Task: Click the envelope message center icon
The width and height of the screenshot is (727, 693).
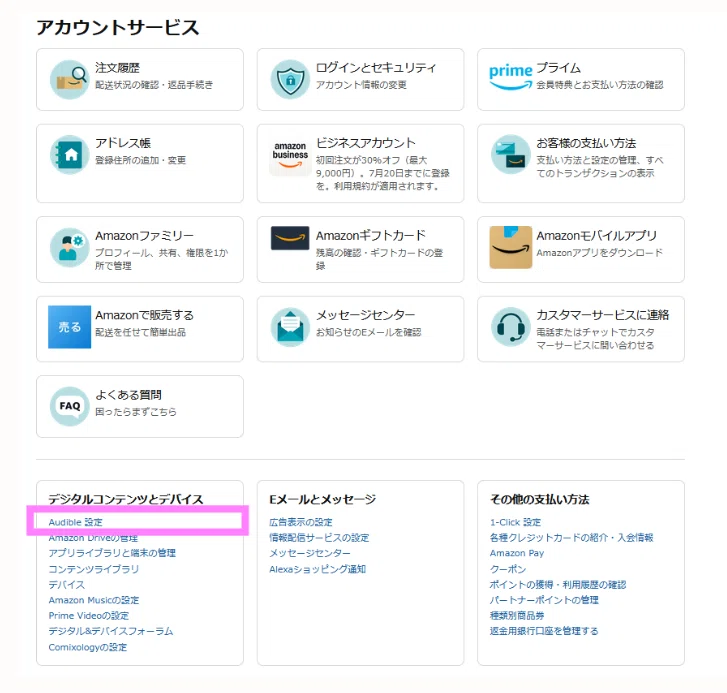Action: [x=290, y=327]
